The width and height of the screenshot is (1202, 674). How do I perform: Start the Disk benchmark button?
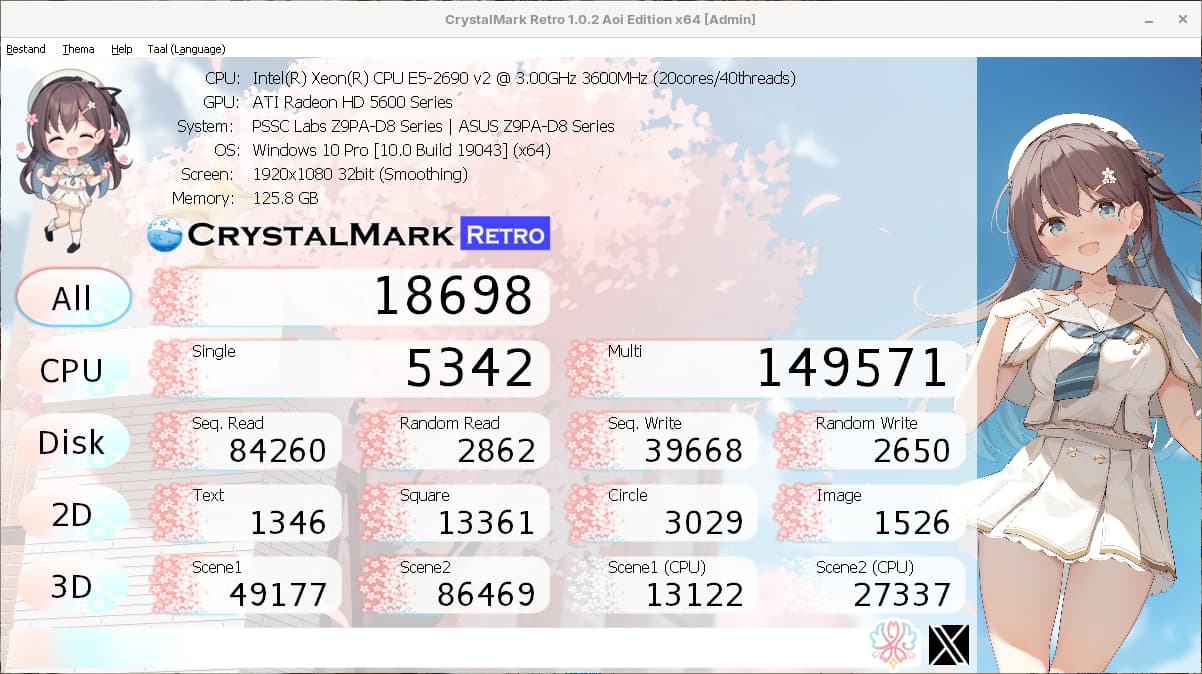pyautogui.click(x=73, y=442)
